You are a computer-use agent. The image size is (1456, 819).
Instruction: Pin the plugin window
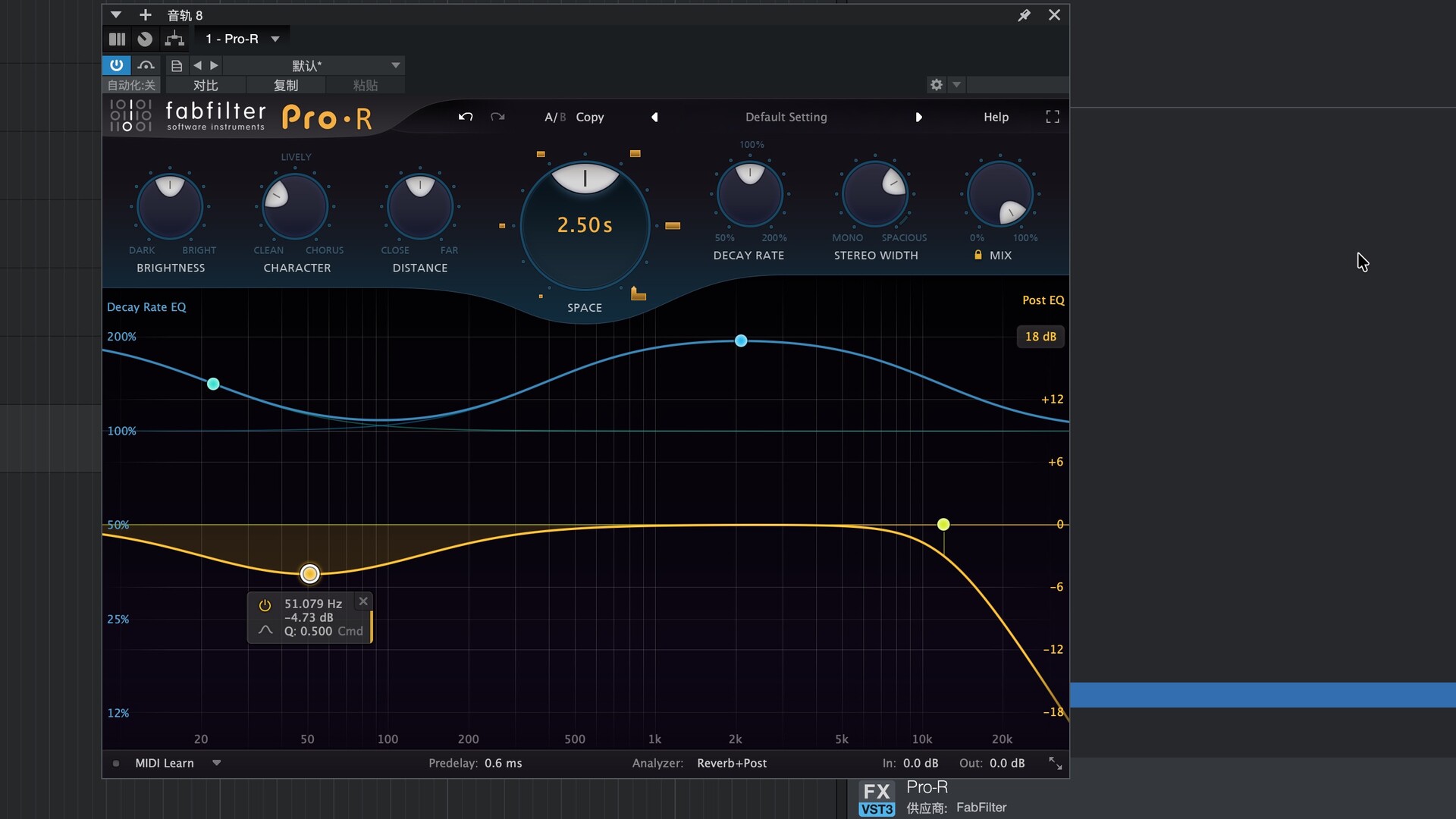pyautogui.click(x=1024, y=15)
